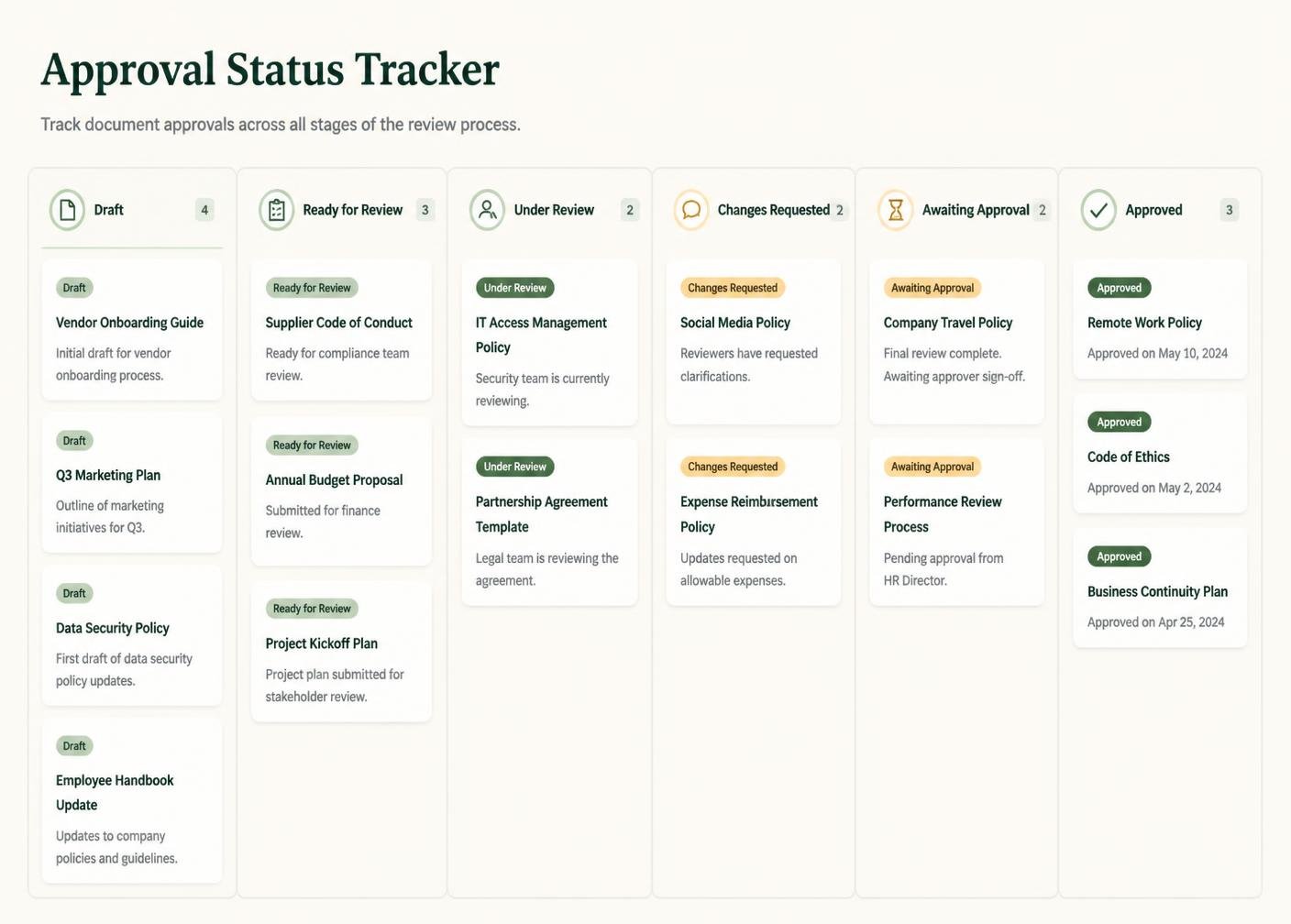Click the text 'Approved on May 10, 2024'
Screen dimensions: 1291x924
(x=1157, y=354)
